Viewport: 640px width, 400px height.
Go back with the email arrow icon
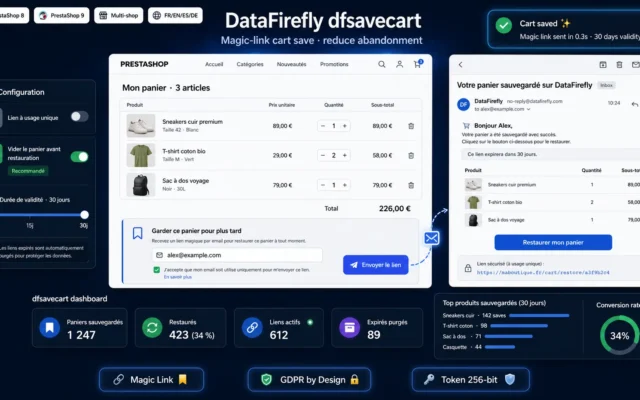coord(461,64)
